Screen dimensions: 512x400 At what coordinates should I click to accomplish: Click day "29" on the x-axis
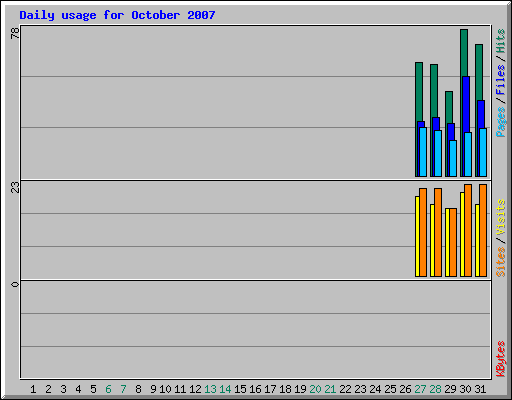click(x=450, y=389)
